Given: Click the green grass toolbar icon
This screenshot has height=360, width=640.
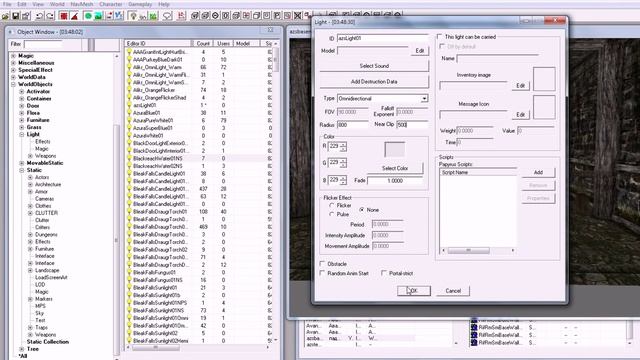Looking at the screenshot, I should pos(153,16).
